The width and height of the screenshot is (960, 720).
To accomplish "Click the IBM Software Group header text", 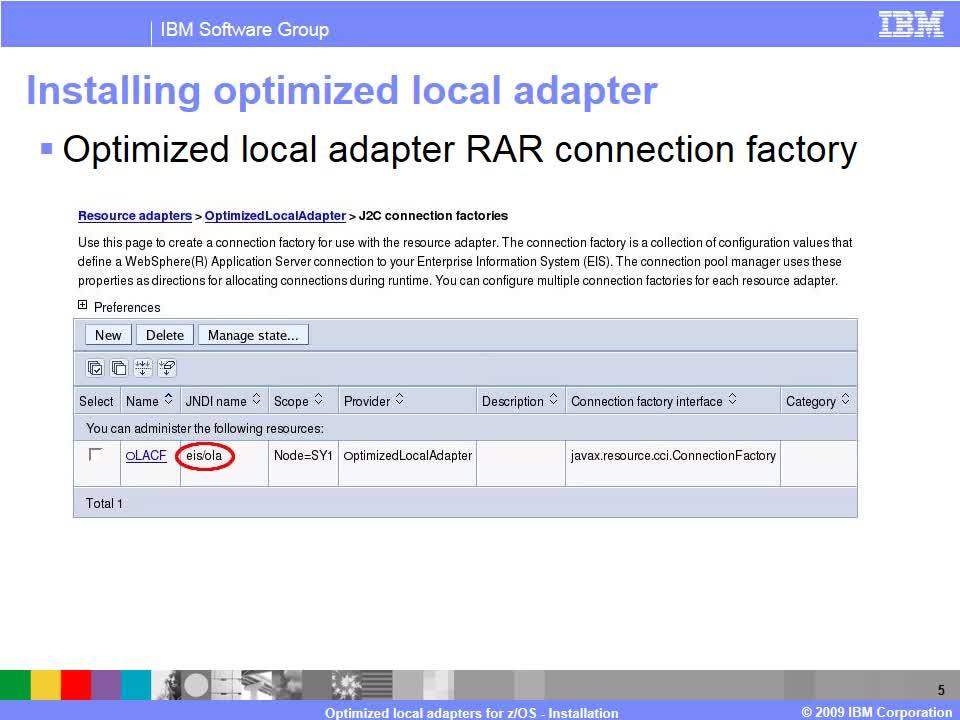I will click(x=244, y=29).
